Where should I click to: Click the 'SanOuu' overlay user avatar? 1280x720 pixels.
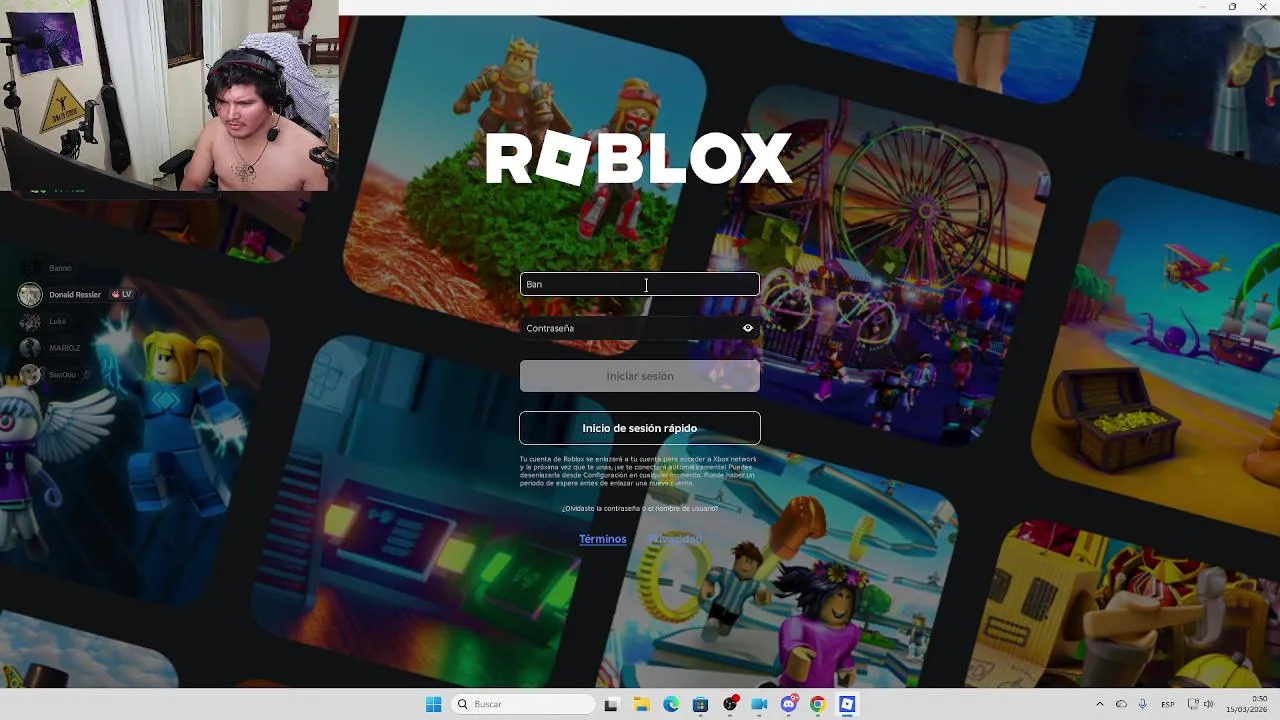pos(30,374)
